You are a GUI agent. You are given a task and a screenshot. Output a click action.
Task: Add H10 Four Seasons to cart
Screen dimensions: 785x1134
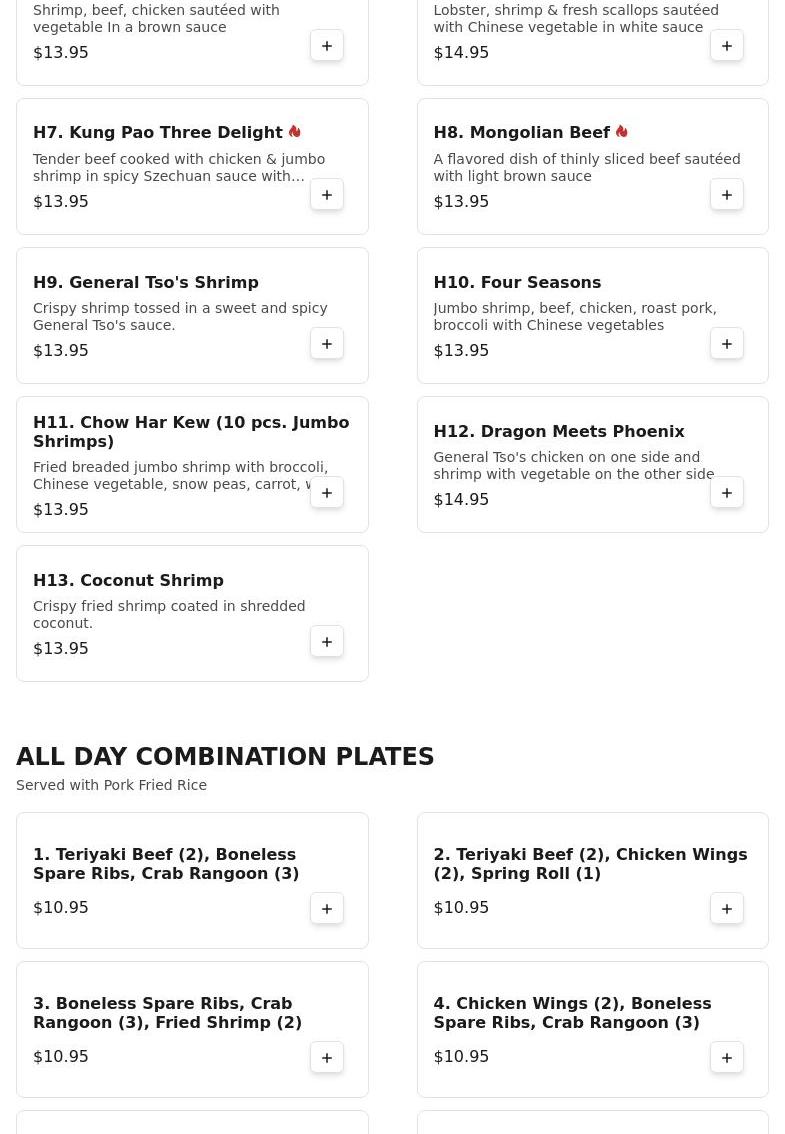click(x=727, y=344)
